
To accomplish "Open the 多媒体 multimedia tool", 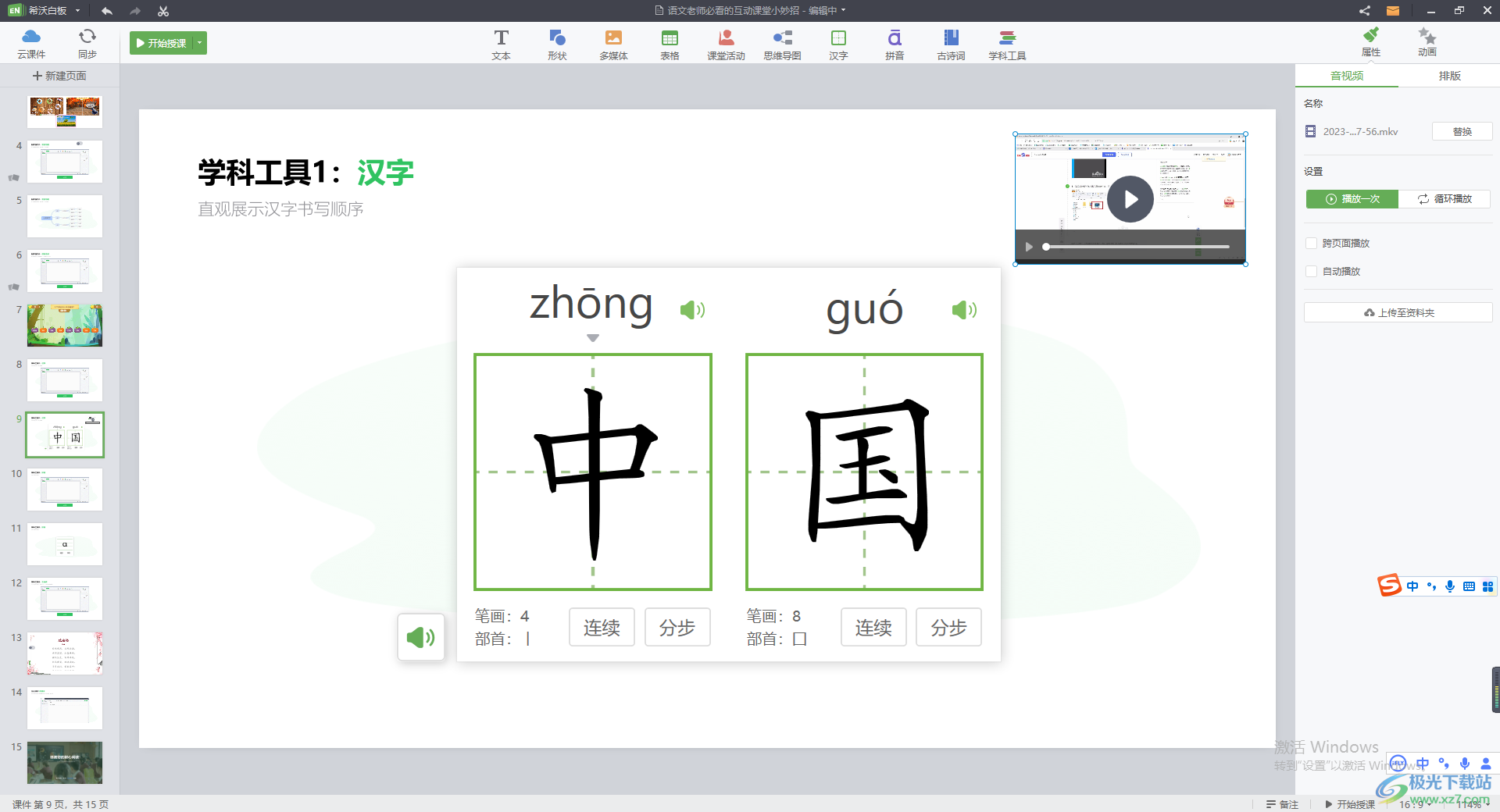I will point(613,45).
